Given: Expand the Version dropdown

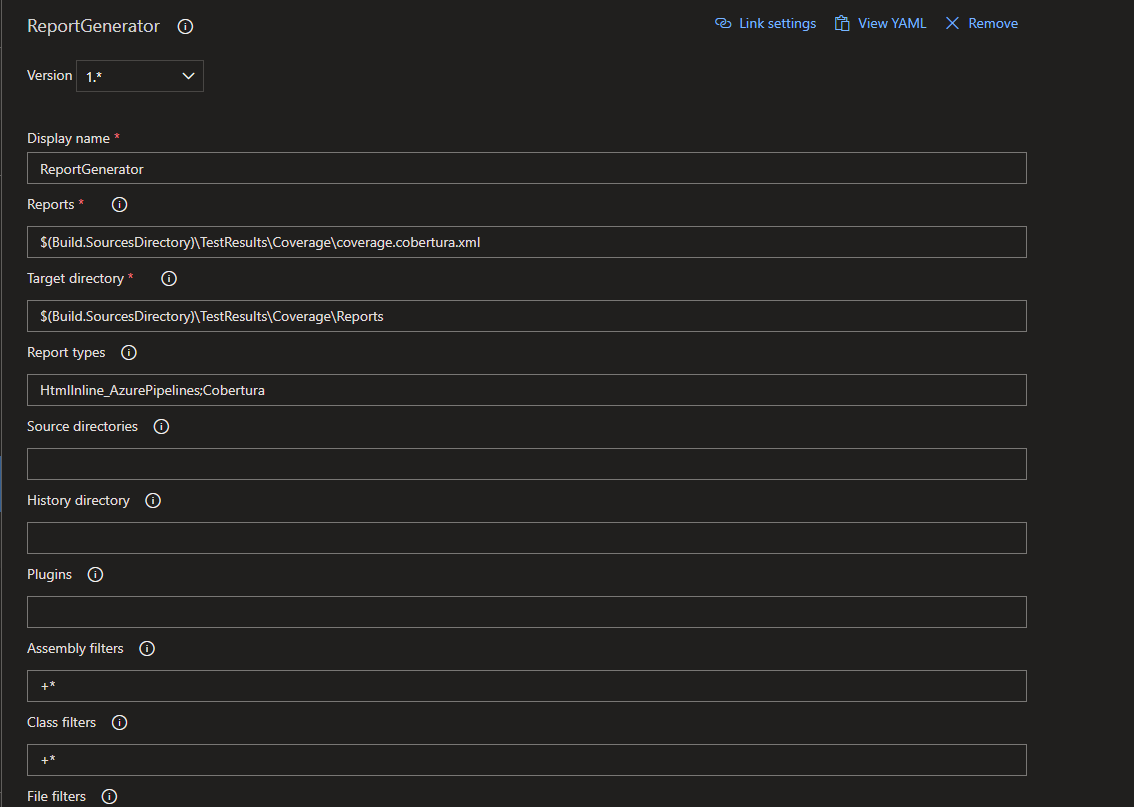Looking at the screenshot, I should (139, 75).
